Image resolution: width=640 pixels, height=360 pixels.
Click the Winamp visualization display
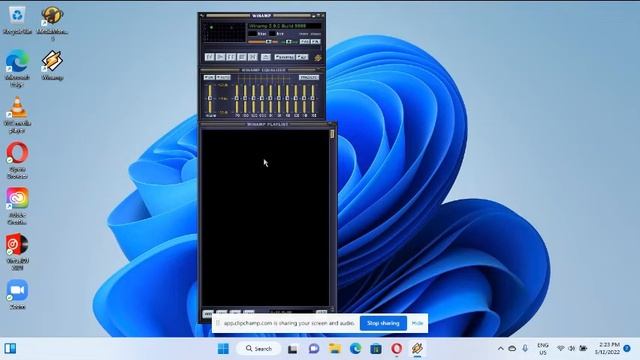point(224,32)
